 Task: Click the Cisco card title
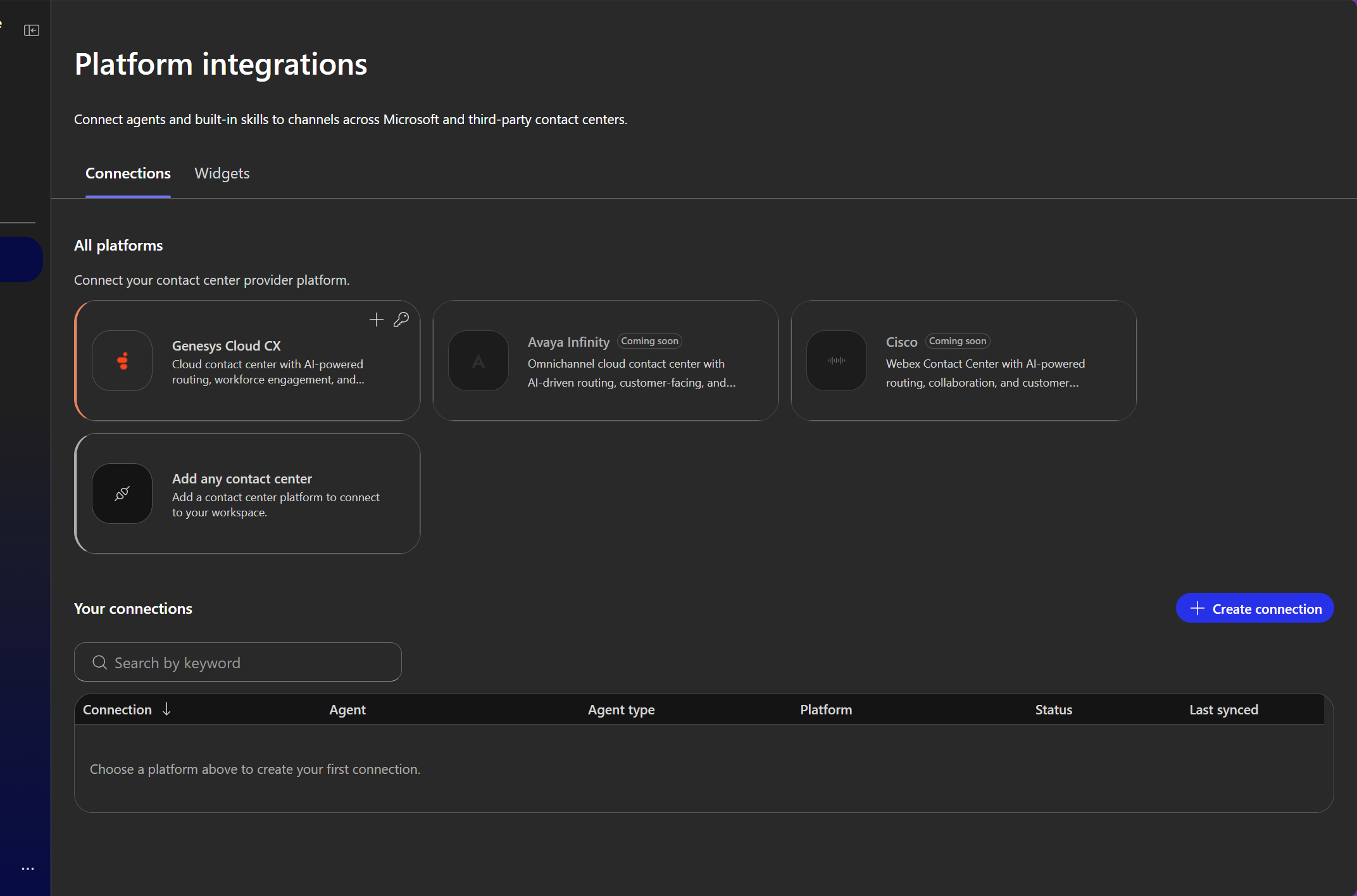click(901, 342)
